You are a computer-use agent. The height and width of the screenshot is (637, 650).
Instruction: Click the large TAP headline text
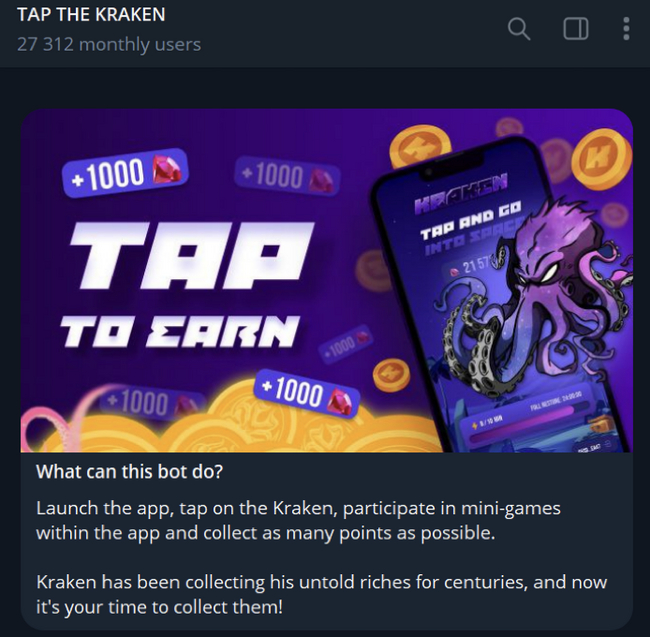[x=191, y=254]
